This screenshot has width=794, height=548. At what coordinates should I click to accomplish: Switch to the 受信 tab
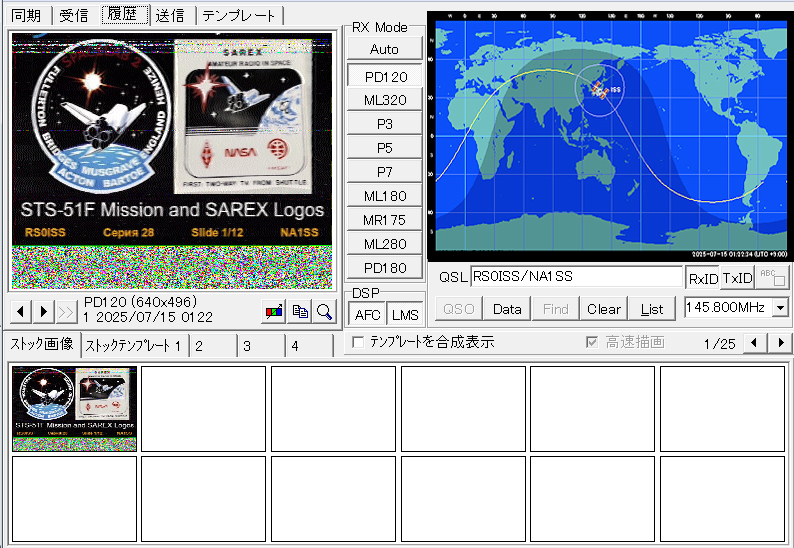74,15
